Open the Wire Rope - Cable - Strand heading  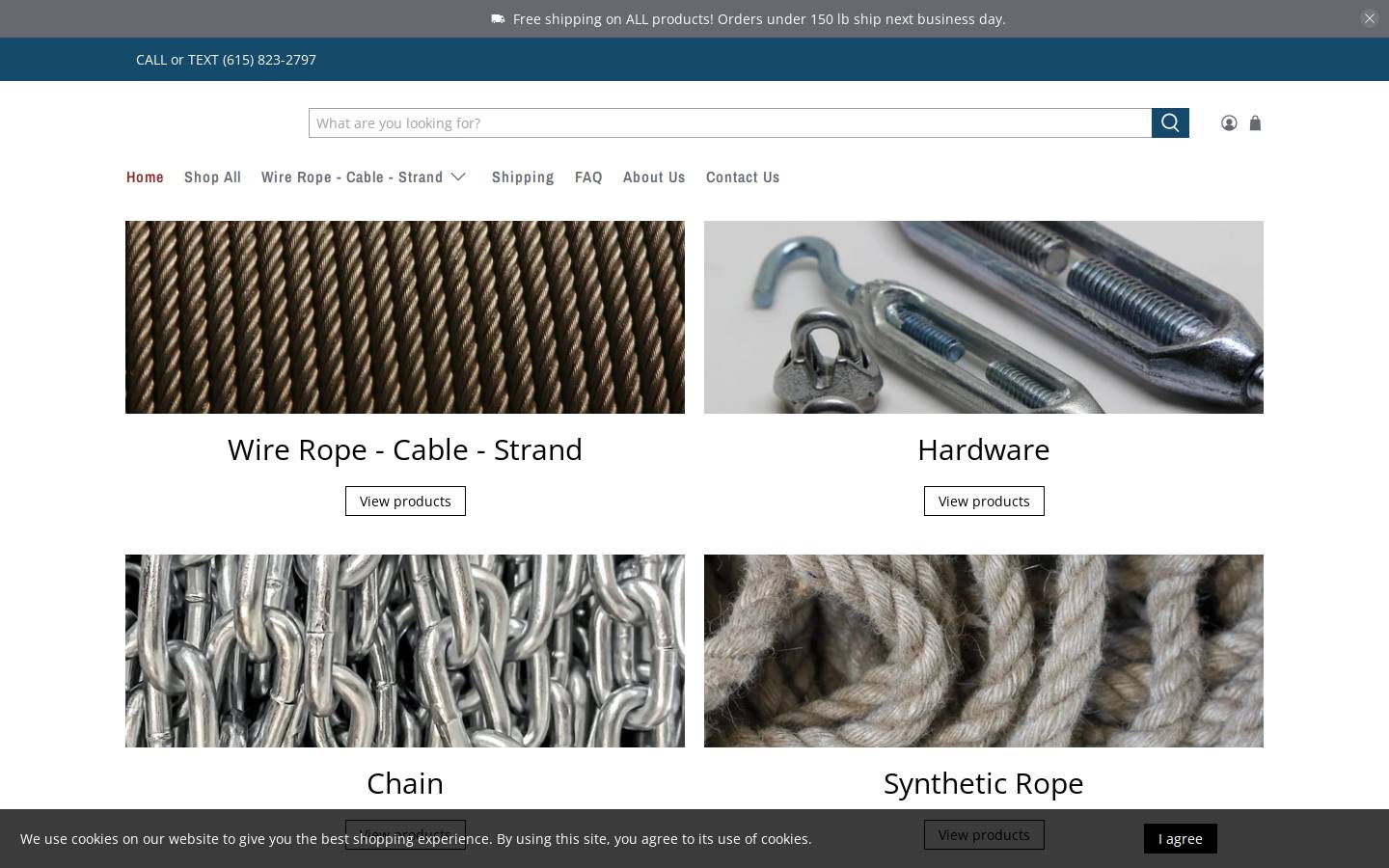[x=405, y=449]
